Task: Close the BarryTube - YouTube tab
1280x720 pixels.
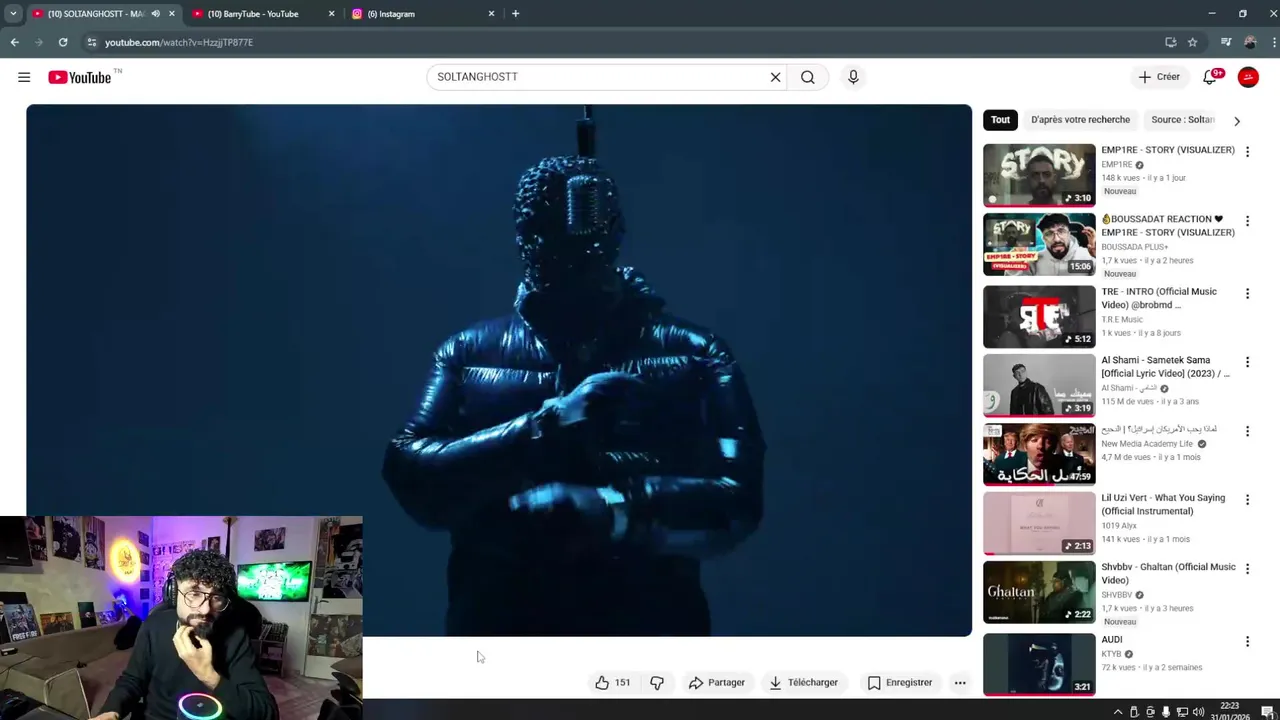Action: pyautogui.click(x=331, y=14)
